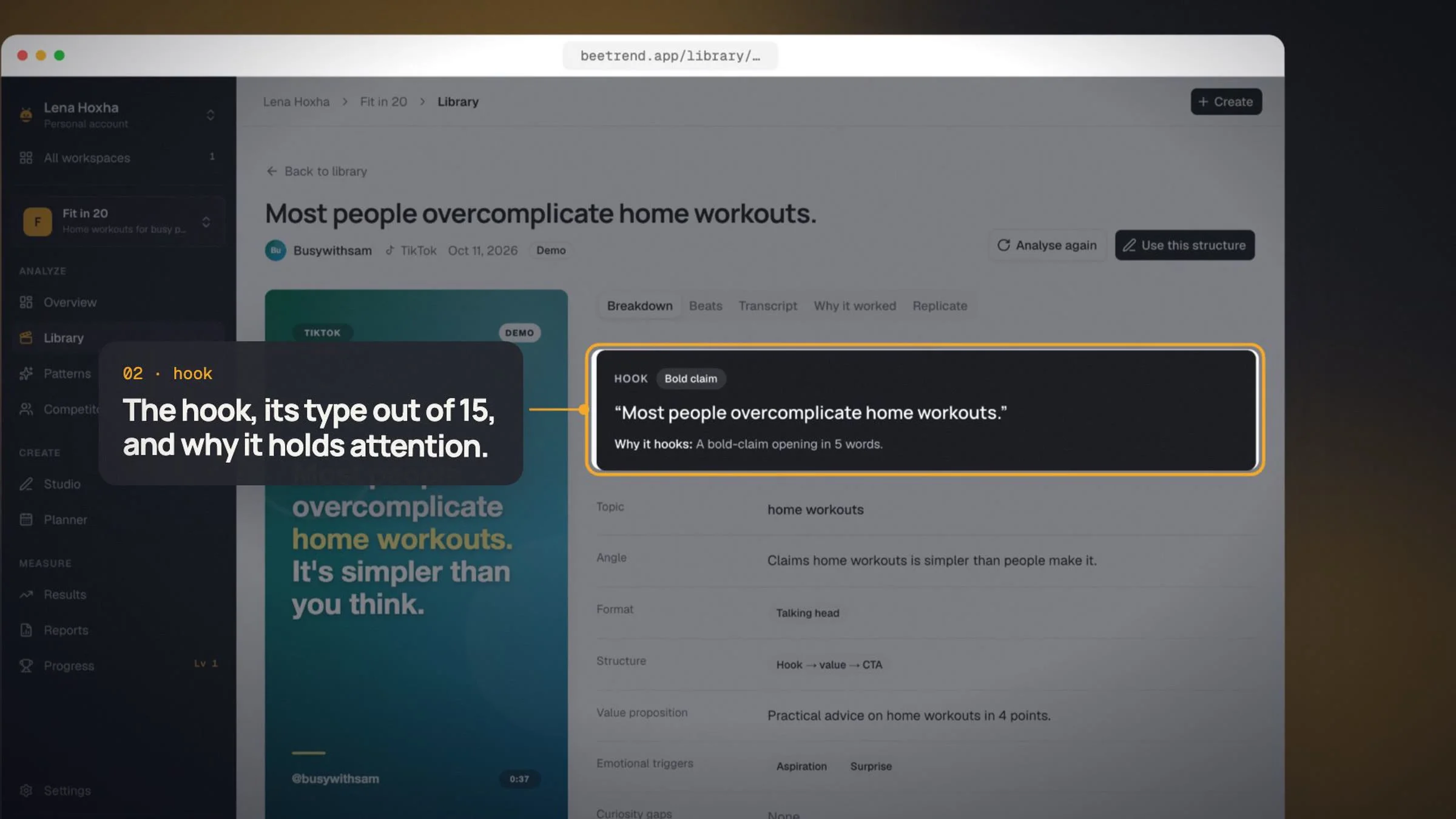Click Use this structure
1456x819 pixels.
click(x=1185, y=245)
